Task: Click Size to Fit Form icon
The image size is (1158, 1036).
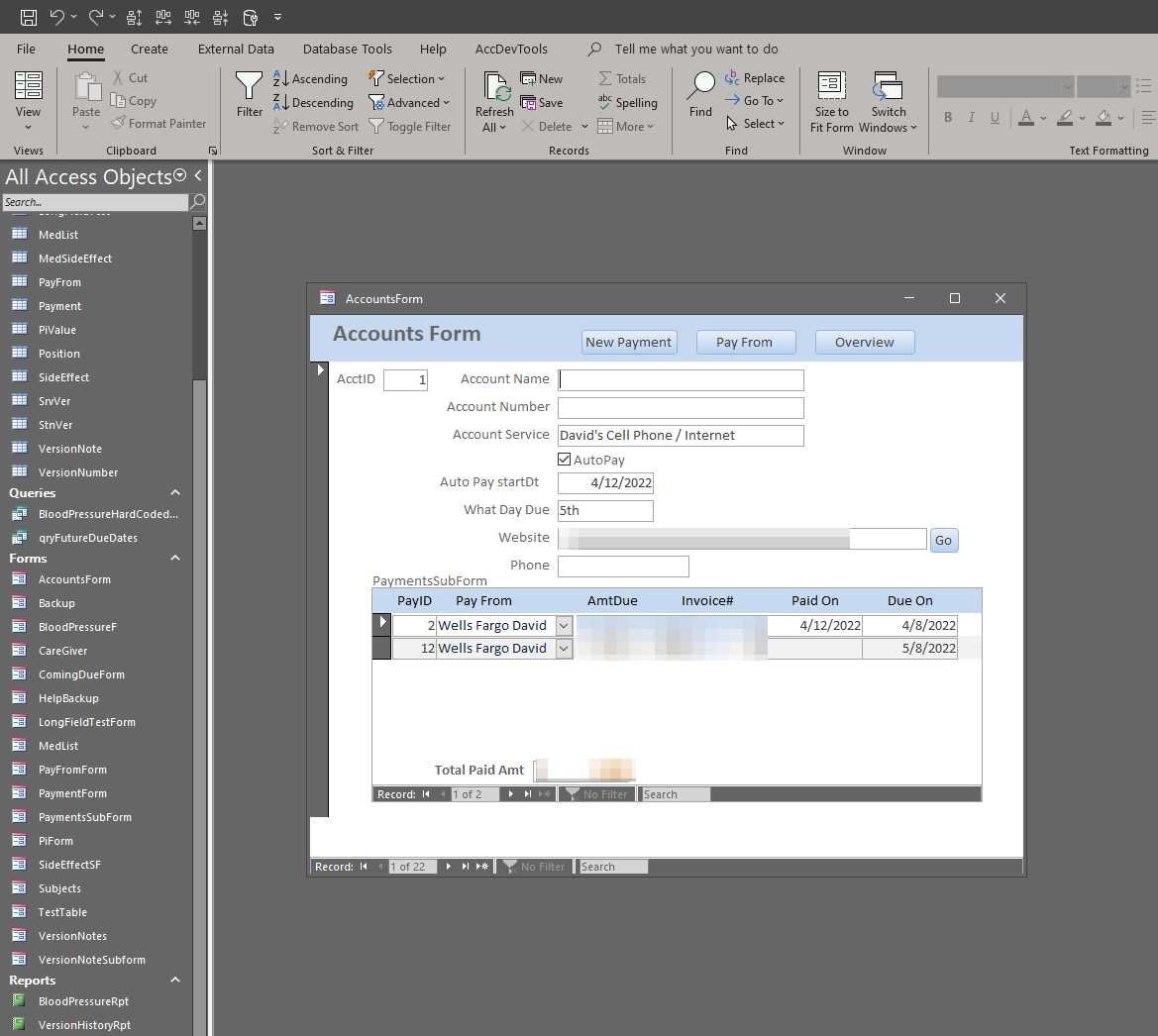Action: (x=831, y=85)
